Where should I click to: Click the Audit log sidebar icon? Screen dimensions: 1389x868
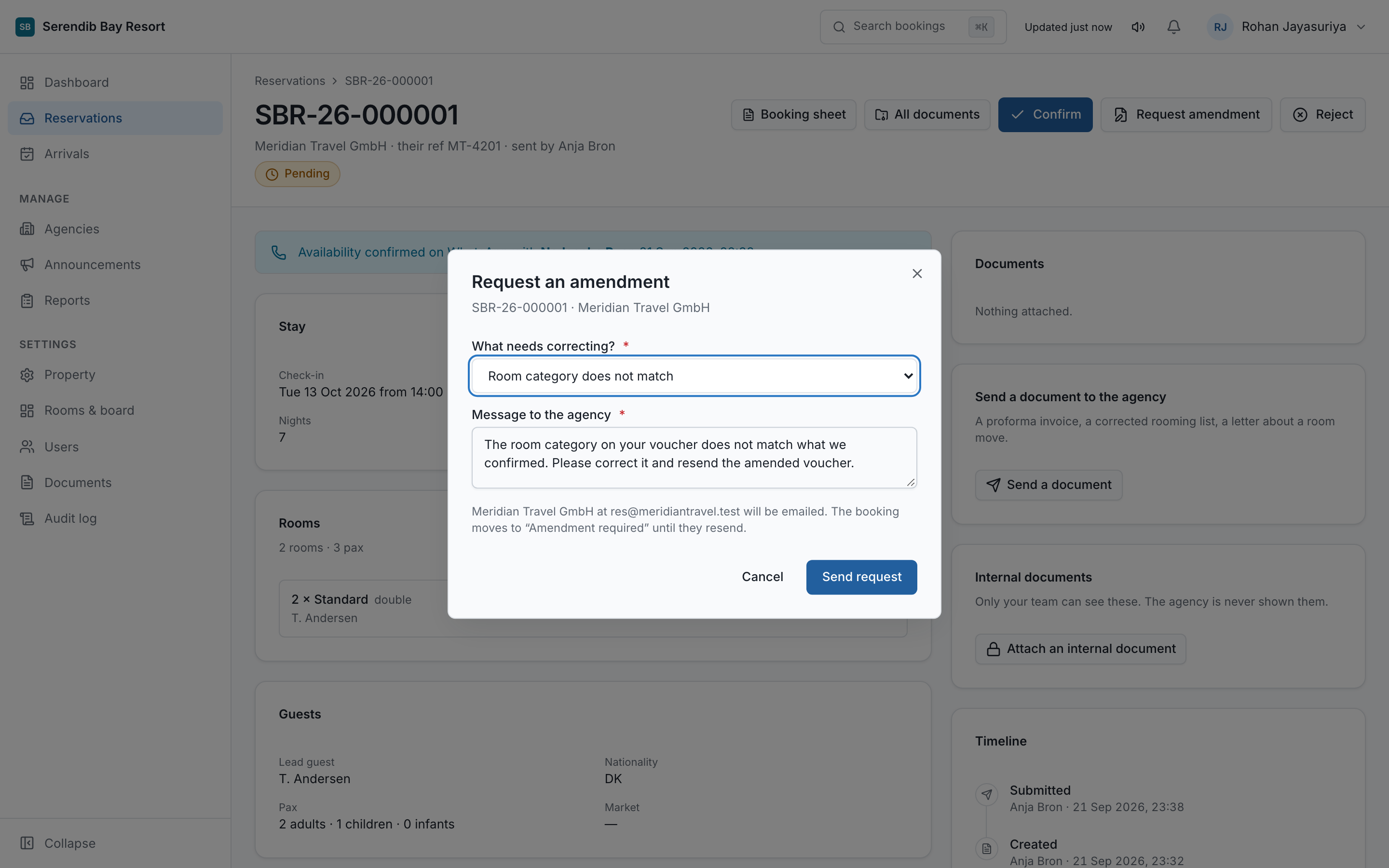point(27,518)
